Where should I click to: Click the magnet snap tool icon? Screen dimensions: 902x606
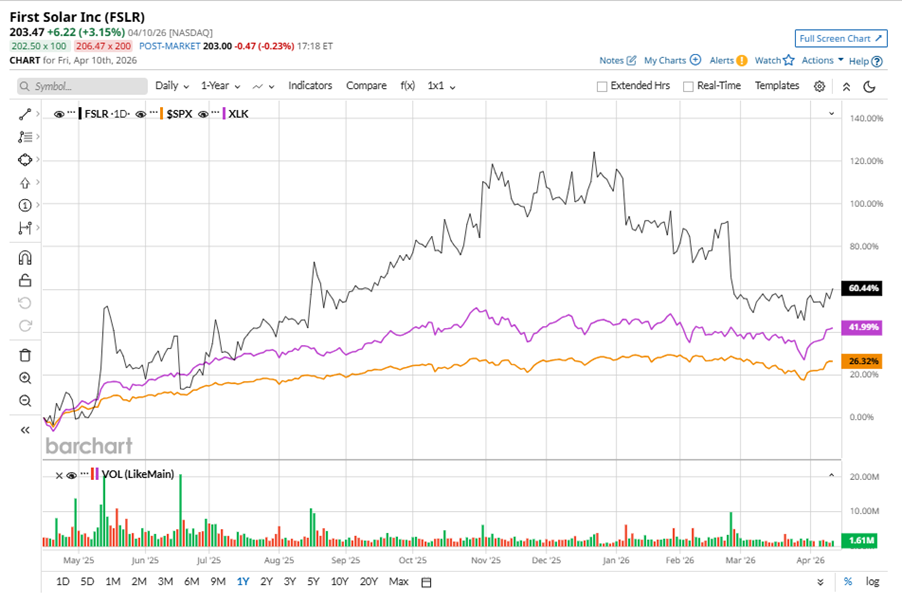coord(25,258)
